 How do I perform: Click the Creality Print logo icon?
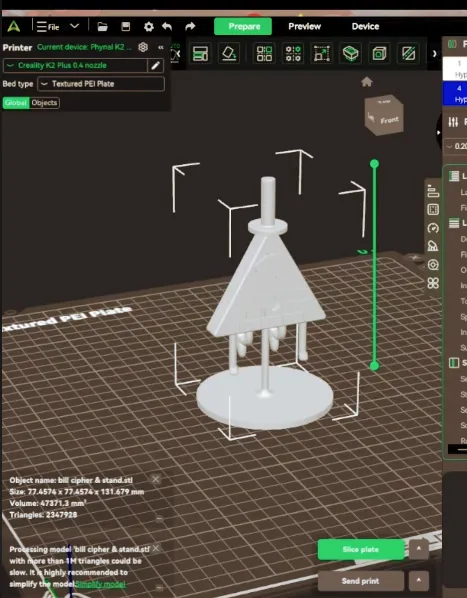point(14,26)
